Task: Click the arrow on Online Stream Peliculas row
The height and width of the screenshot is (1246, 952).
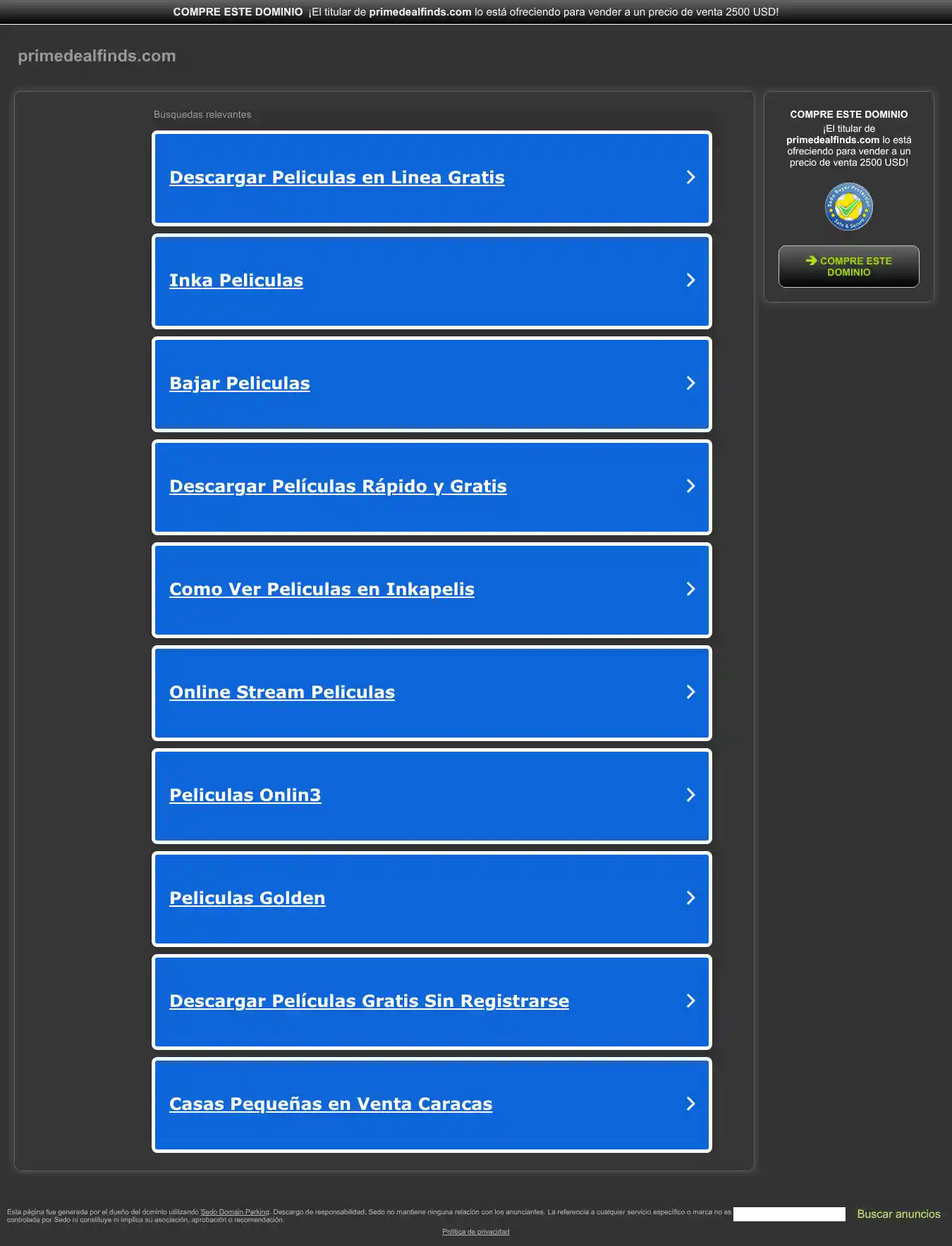Action: [x=690, y=692]
